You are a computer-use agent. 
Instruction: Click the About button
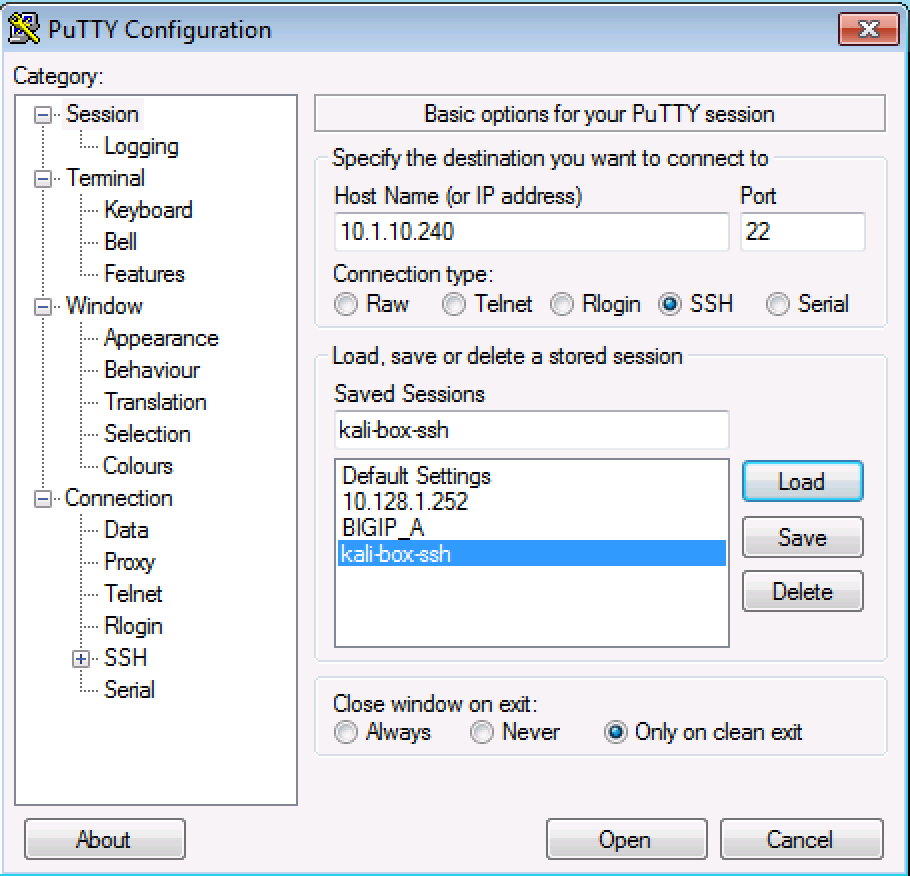tap(104, 839)
